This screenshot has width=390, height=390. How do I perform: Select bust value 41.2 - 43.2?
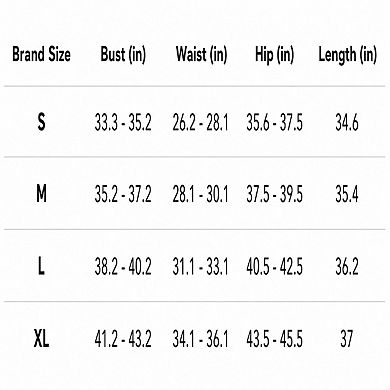(123, 339)
